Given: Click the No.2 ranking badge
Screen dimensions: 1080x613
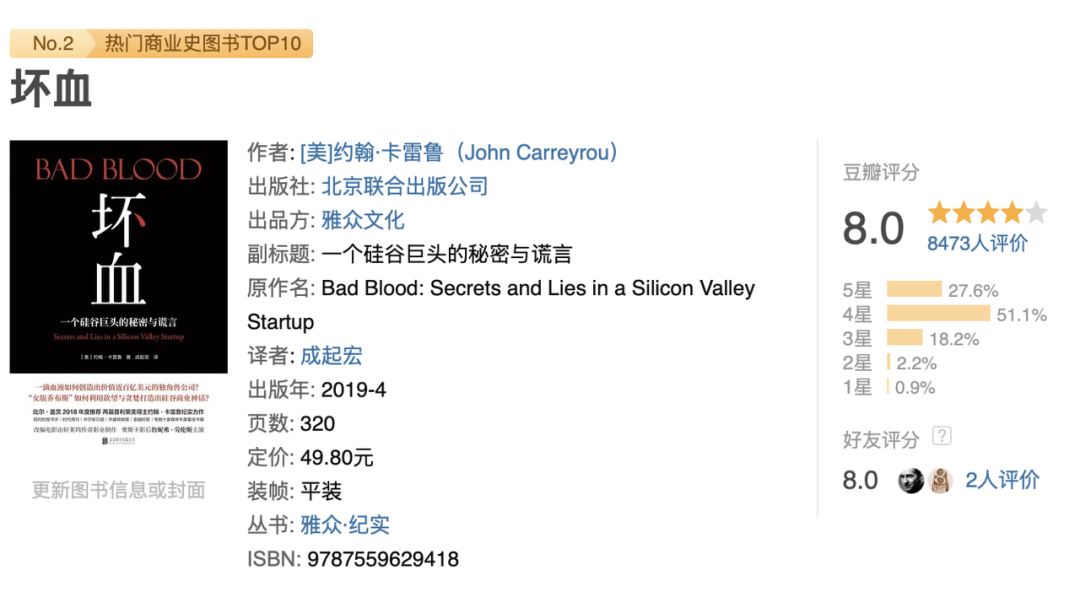Looking at the screenshot, I should pos(52,43).
